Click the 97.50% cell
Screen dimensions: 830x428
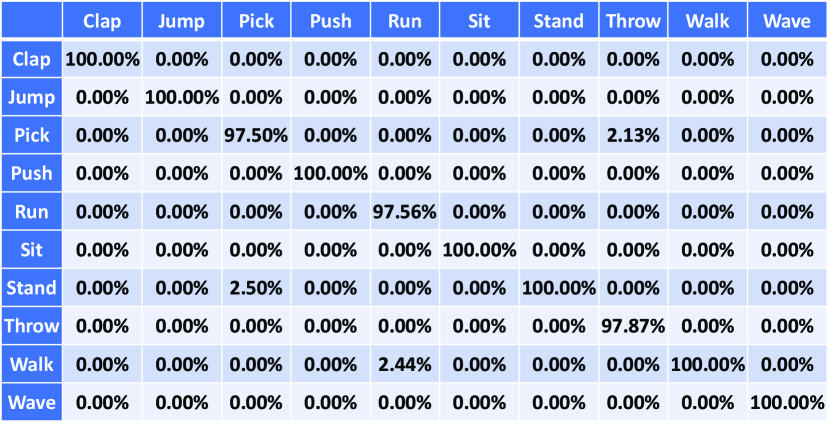(255, 136)
